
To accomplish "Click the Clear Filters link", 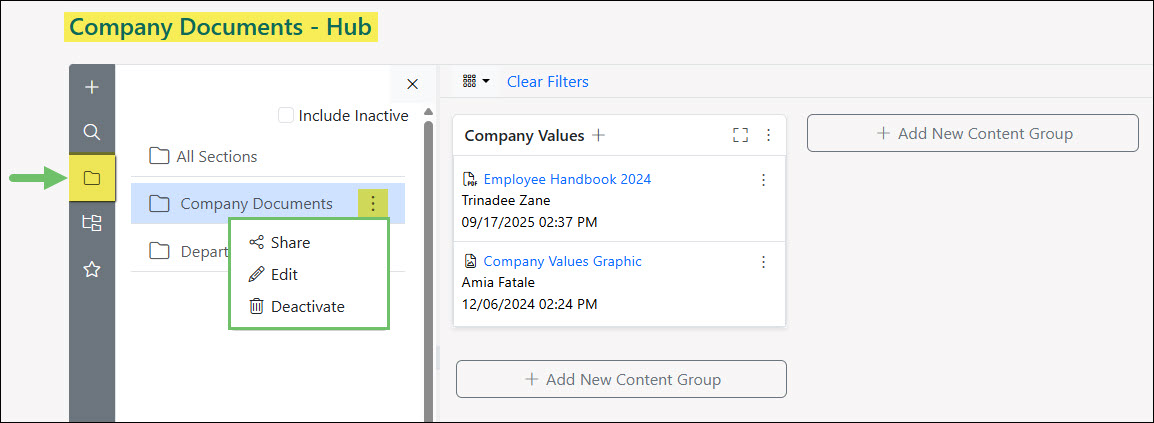I will point(547,82).
